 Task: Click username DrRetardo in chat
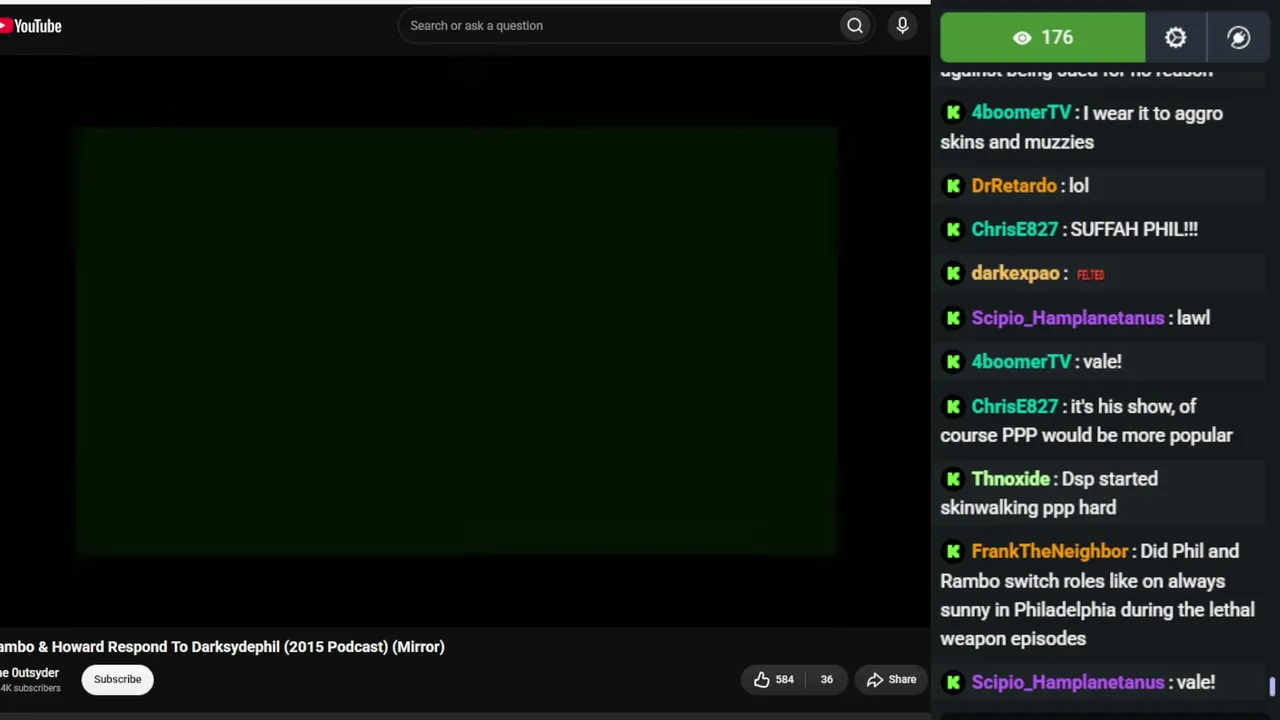(x=1014, y=186)
